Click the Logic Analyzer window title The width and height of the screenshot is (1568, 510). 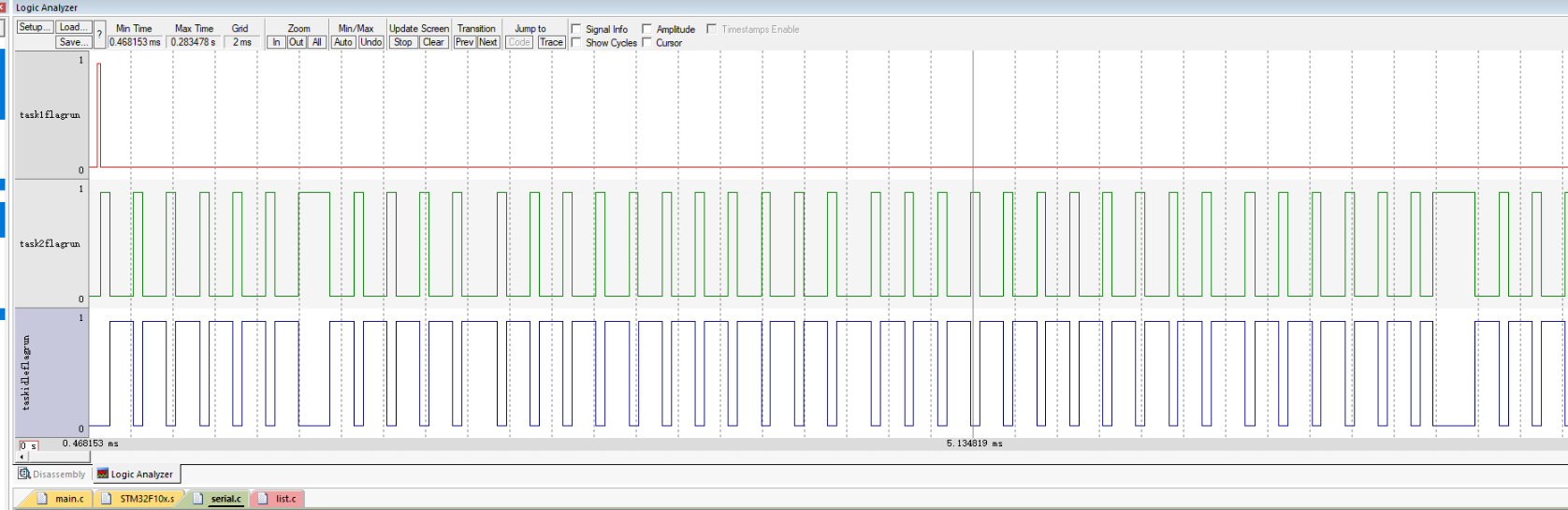(47, 7)
